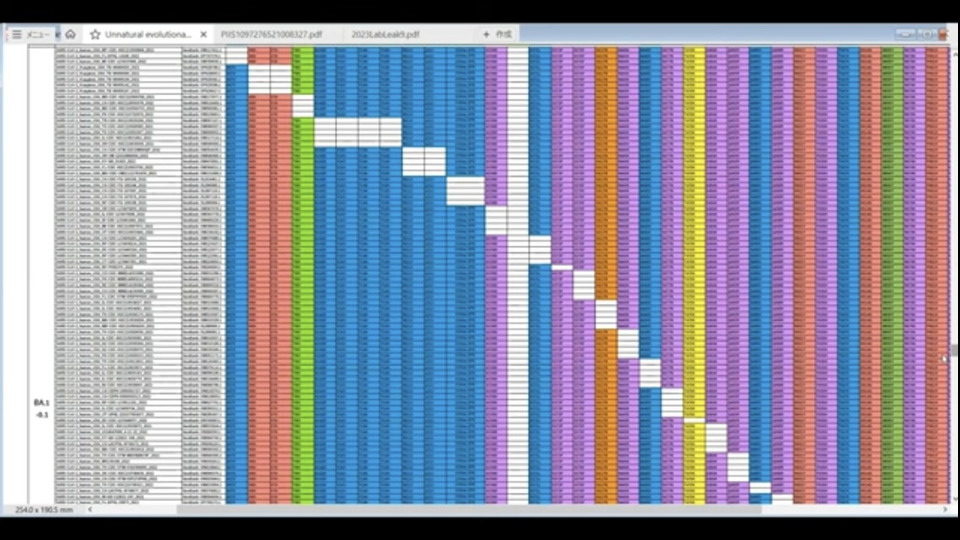This screenshot has height=540, width=960.
Task: Click the horizontal scrollbar thumb
Action: click(x=469, y=509)
